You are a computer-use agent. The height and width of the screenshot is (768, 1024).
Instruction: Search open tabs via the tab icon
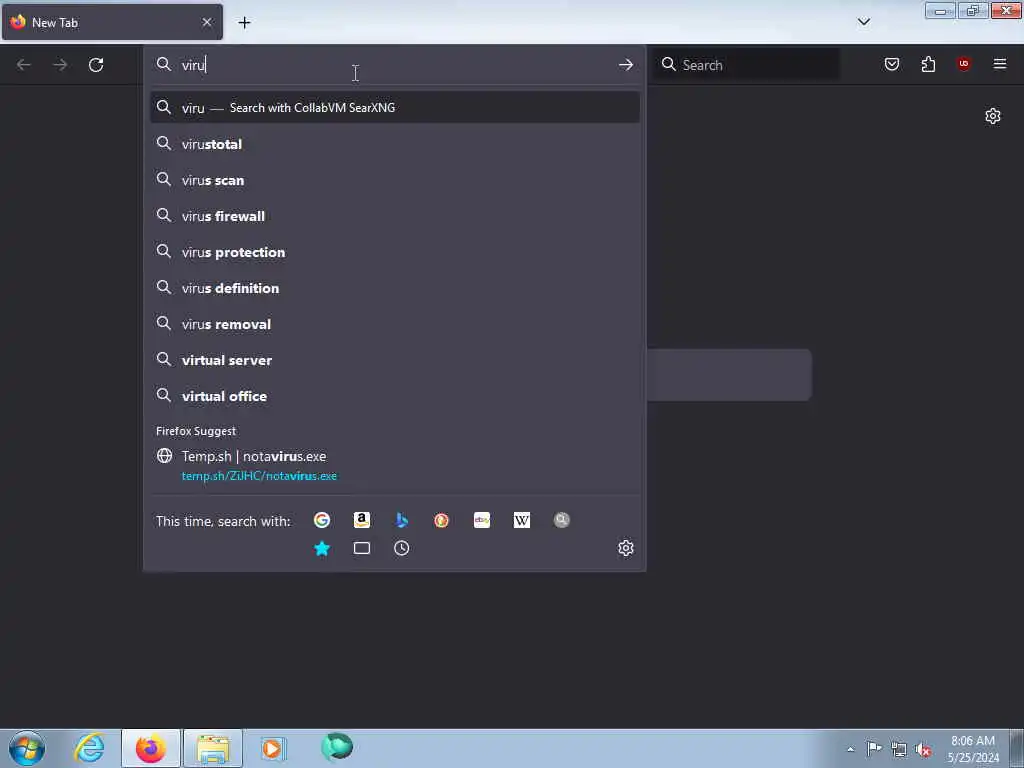362,548
